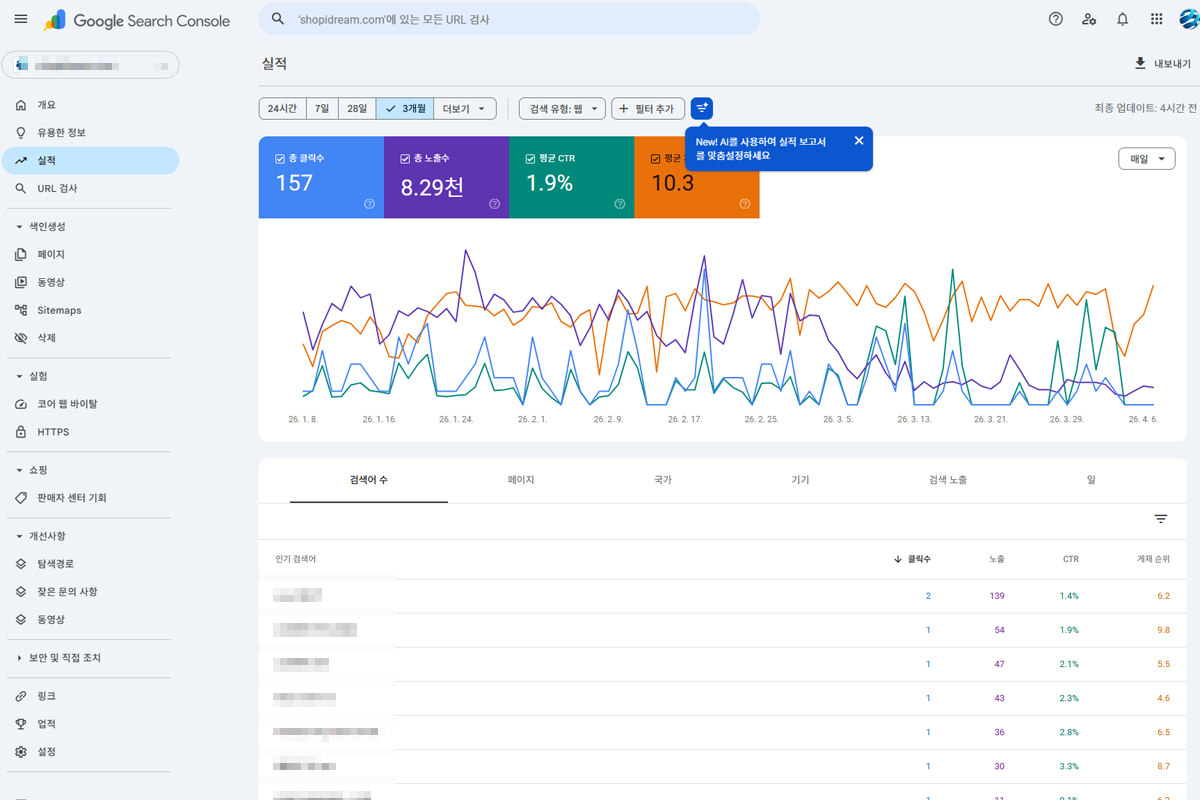Screen dimensions: 1200x800
Task: Open the 검색 유형: 웹 dropdown
Action: (562, 108)
